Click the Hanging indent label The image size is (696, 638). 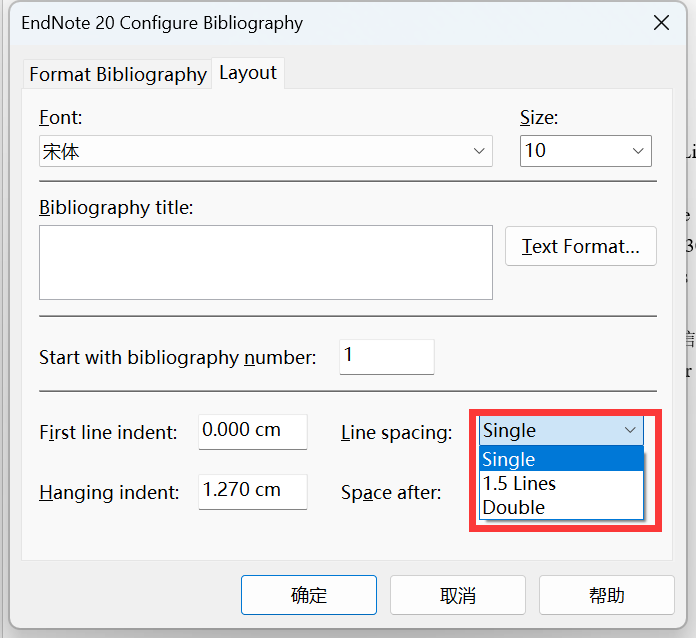tap(109, 492)
